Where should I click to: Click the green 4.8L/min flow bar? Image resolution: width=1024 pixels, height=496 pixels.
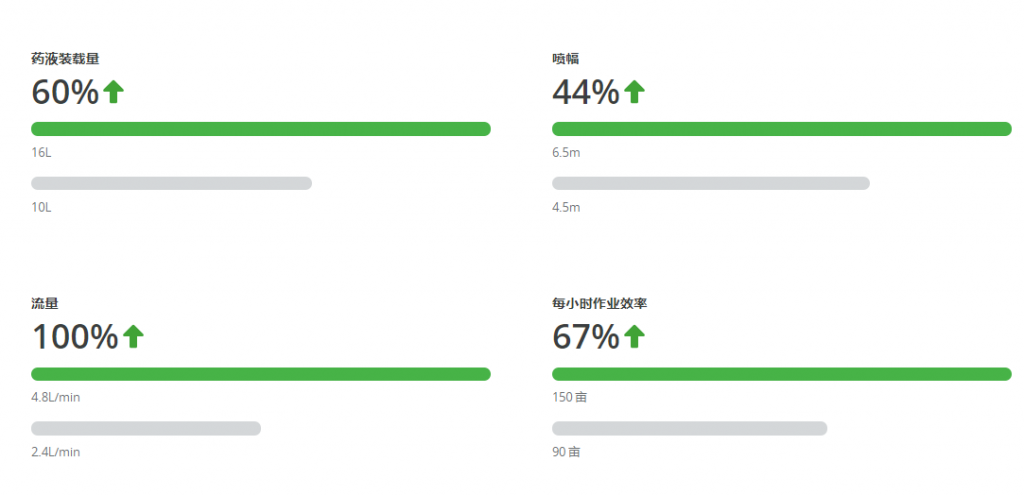tap(261, 374)
